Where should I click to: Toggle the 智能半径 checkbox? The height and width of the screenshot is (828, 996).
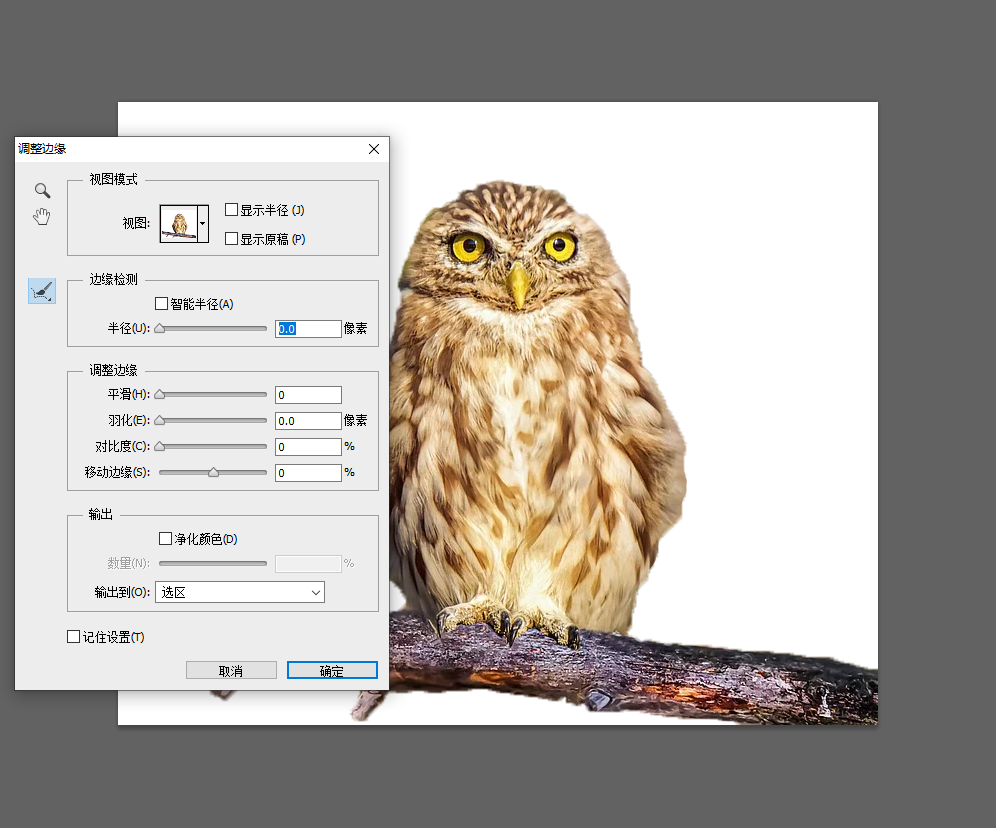162,303
